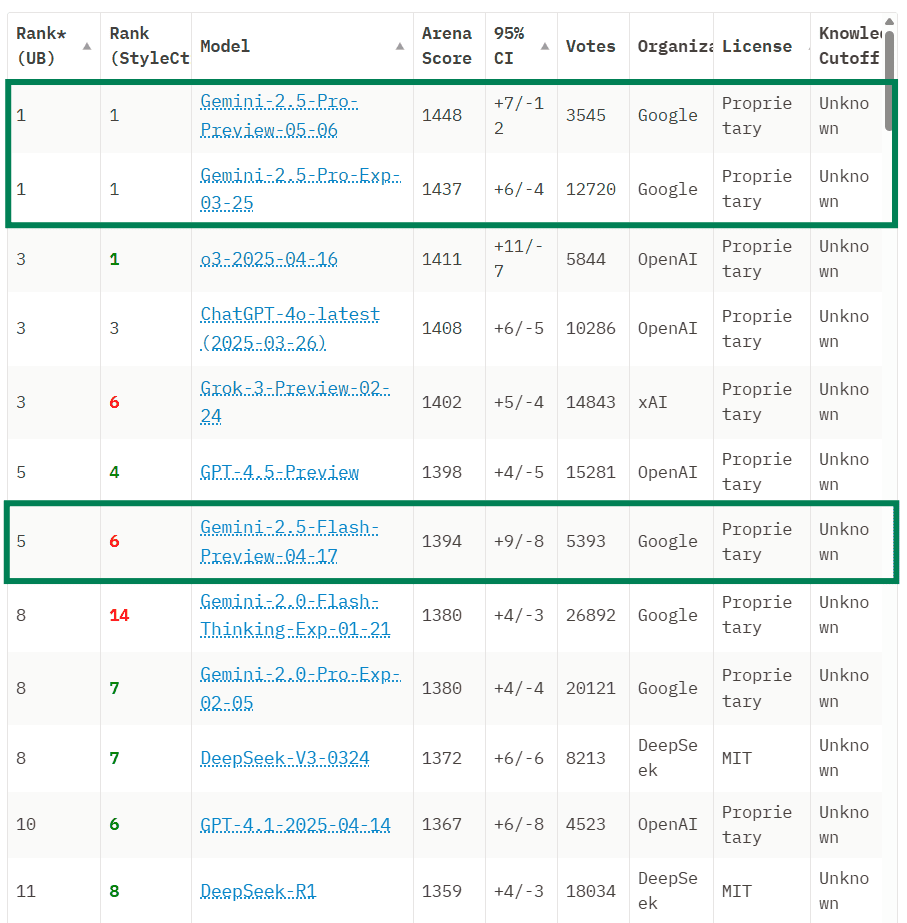Click scrollbar up arrow at top right
907x923 pixels.
[889, 22]
